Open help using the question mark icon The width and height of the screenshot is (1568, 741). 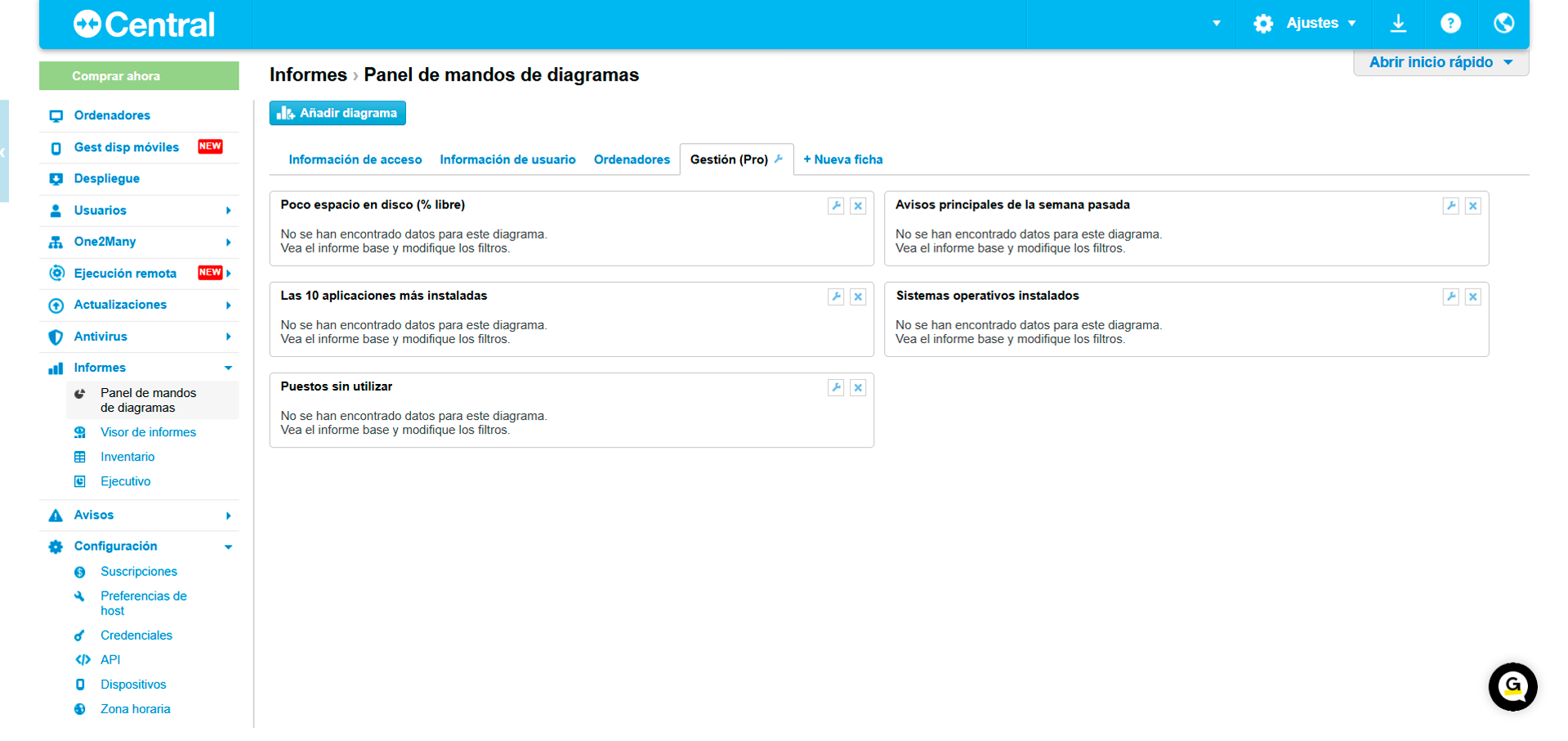1451,24
